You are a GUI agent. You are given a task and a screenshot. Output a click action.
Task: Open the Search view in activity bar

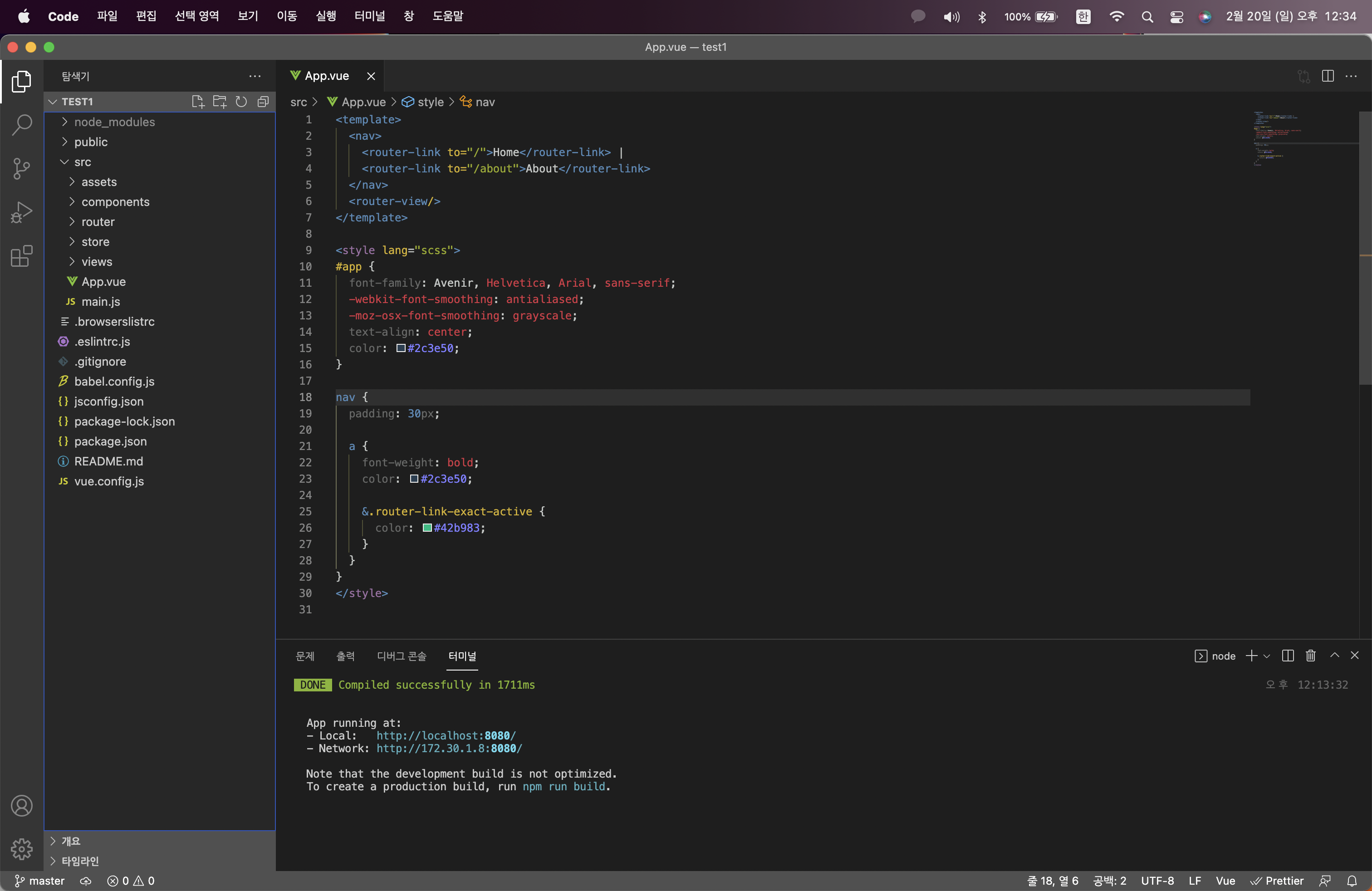coord(21,124)
